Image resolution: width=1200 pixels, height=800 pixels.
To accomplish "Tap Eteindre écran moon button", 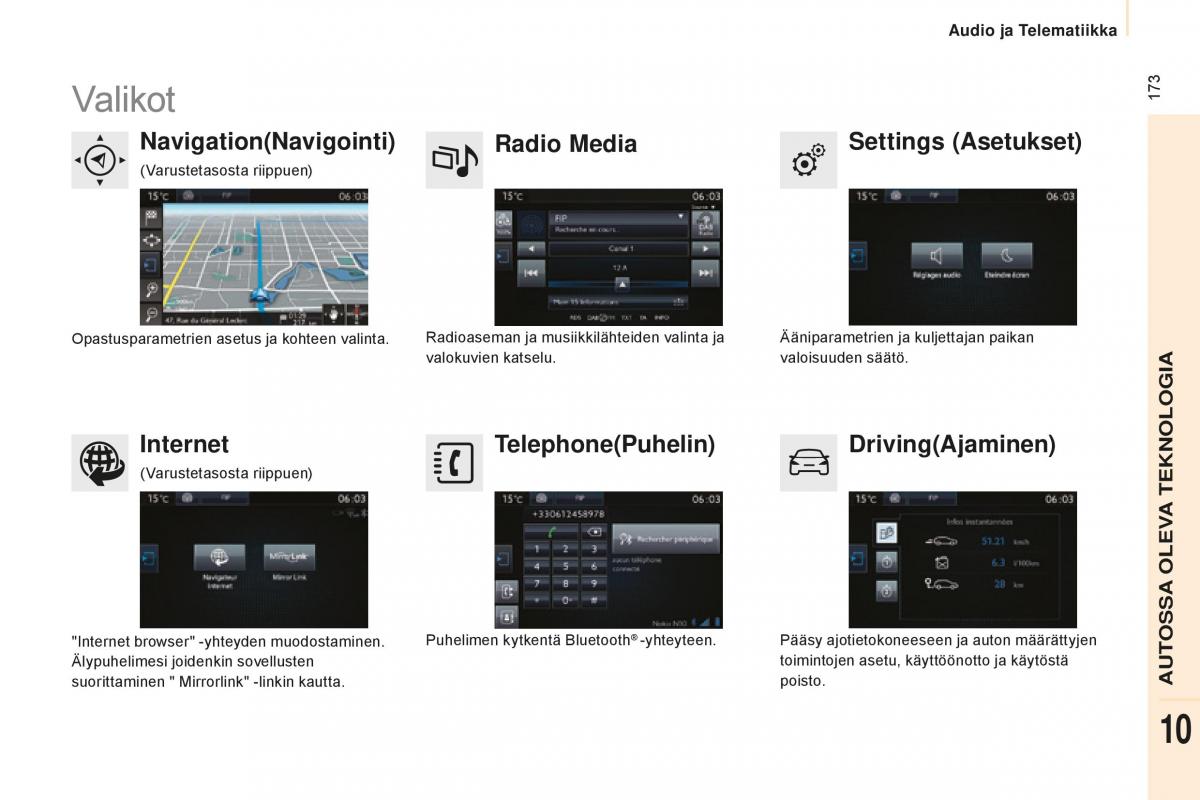I will tap(1006, 256).
